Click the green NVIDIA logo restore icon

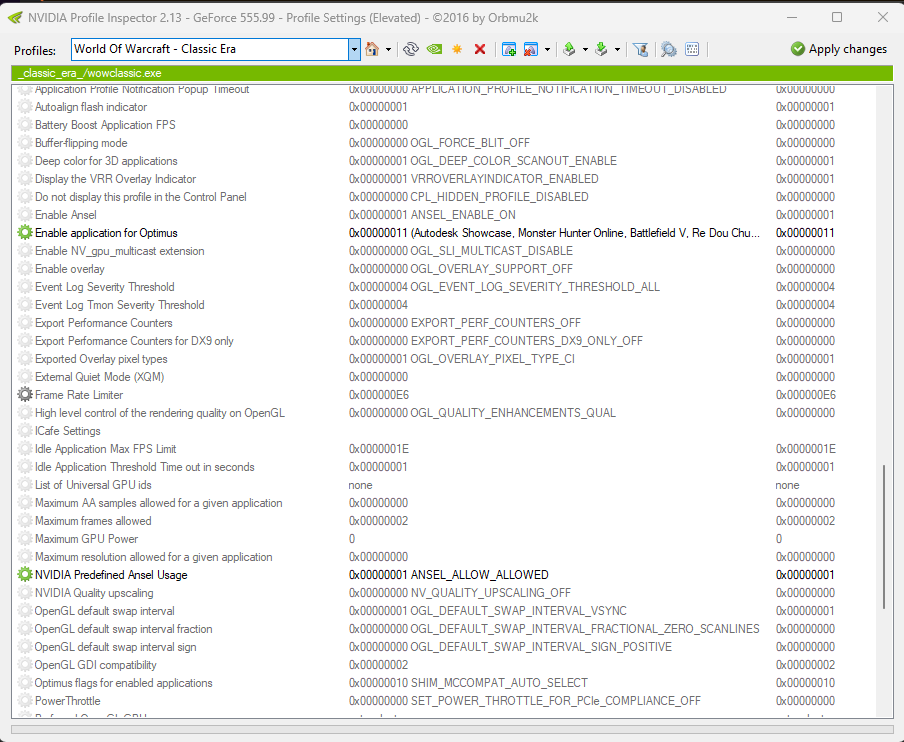[434, 49]
